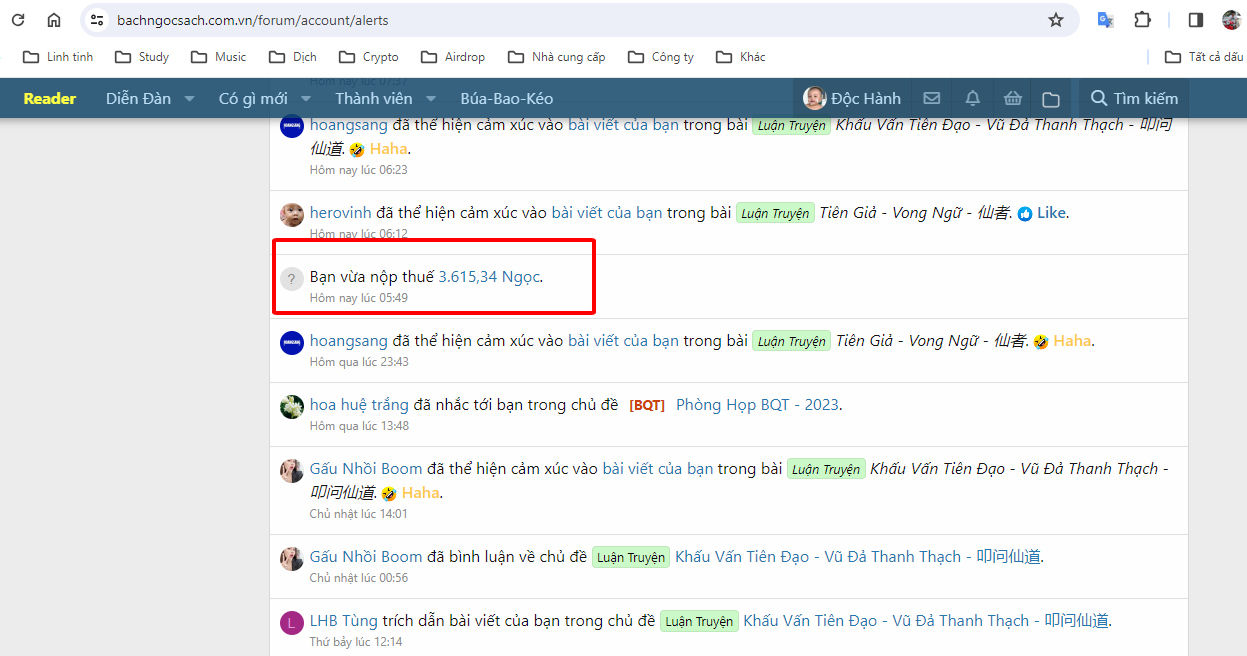Screen dimensions: 1247x656
Task: Open the browser extensions puzzle icon
Action: click(1142, 20)
